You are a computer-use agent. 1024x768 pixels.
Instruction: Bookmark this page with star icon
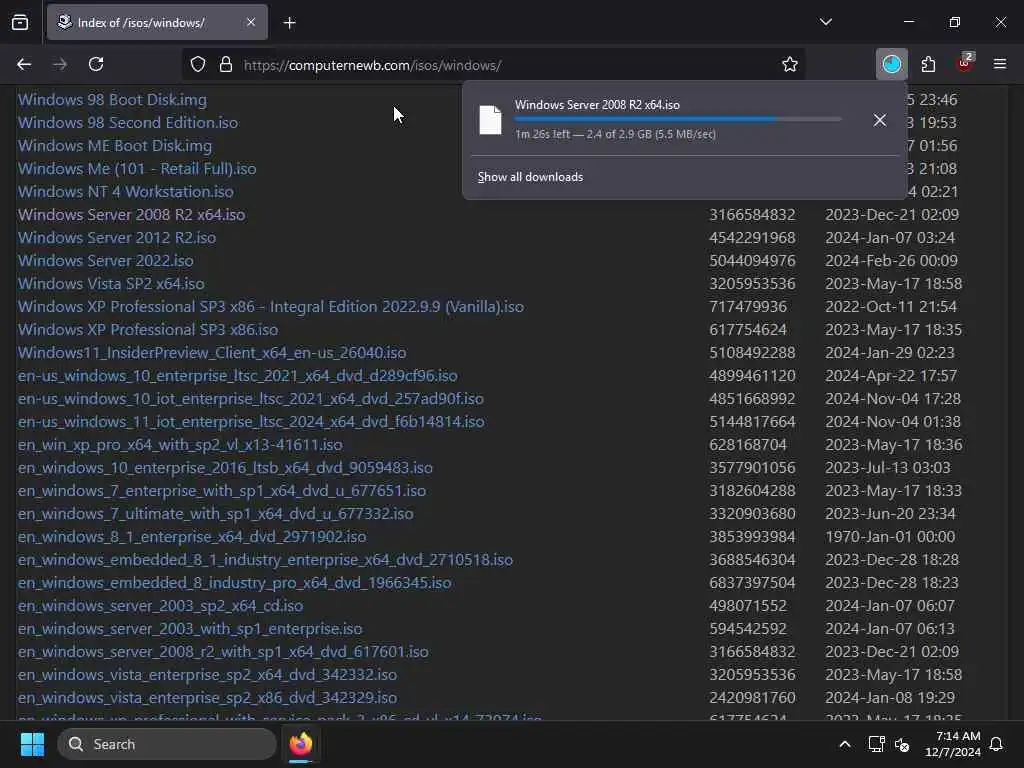[x=790, y=65]
